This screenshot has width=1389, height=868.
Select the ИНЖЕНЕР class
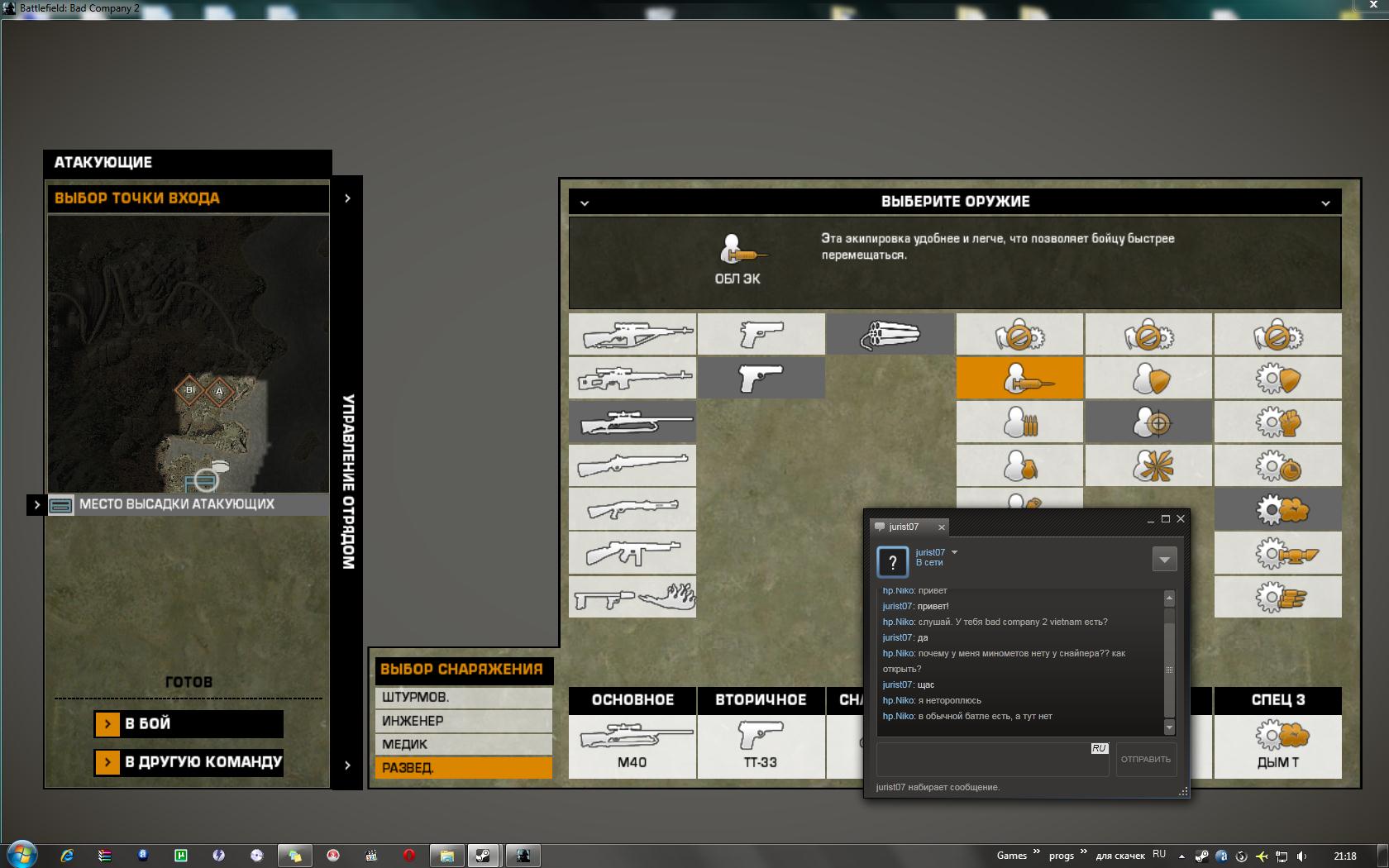[x=463, y=721]
